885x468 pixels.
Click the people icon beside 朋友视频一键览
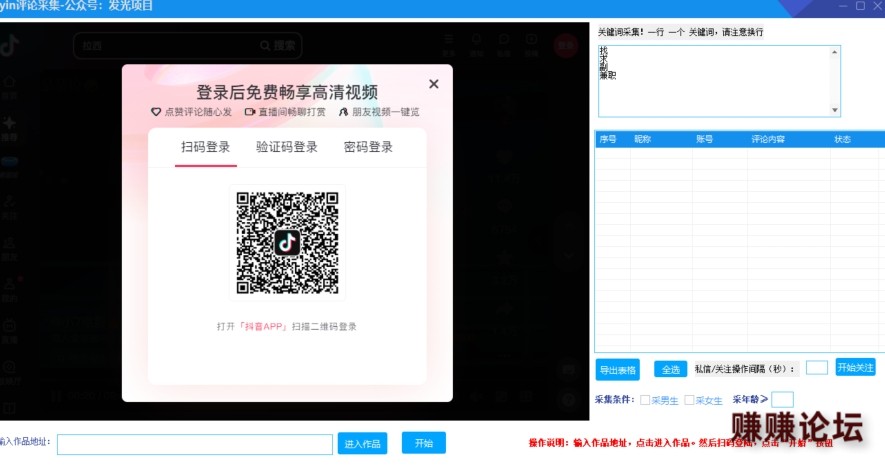click(343, 112)
